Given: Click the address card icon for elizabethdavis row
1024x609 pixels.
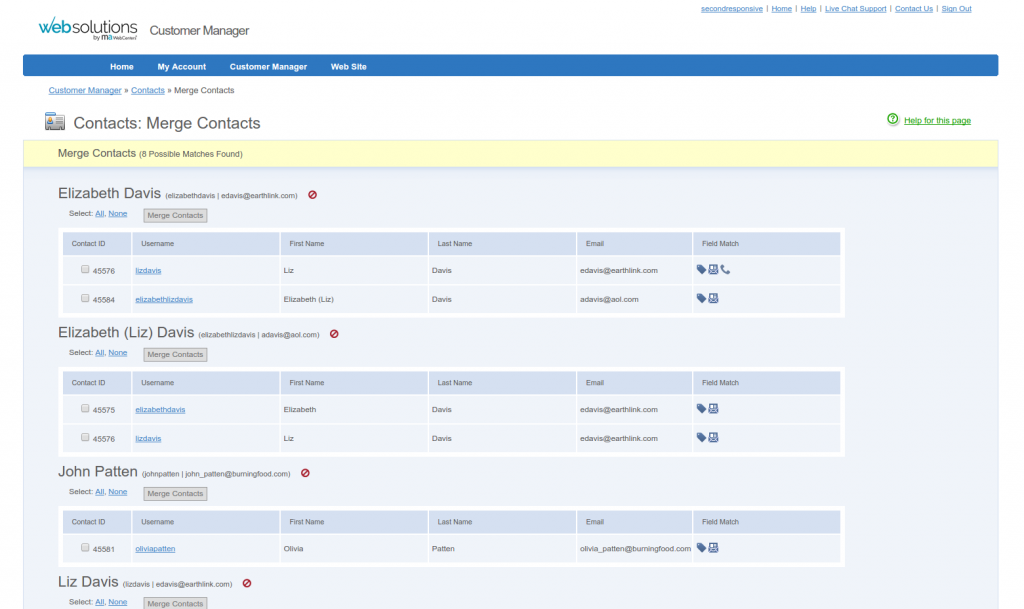Looking at the screenshot, I should tap(713, 409).
